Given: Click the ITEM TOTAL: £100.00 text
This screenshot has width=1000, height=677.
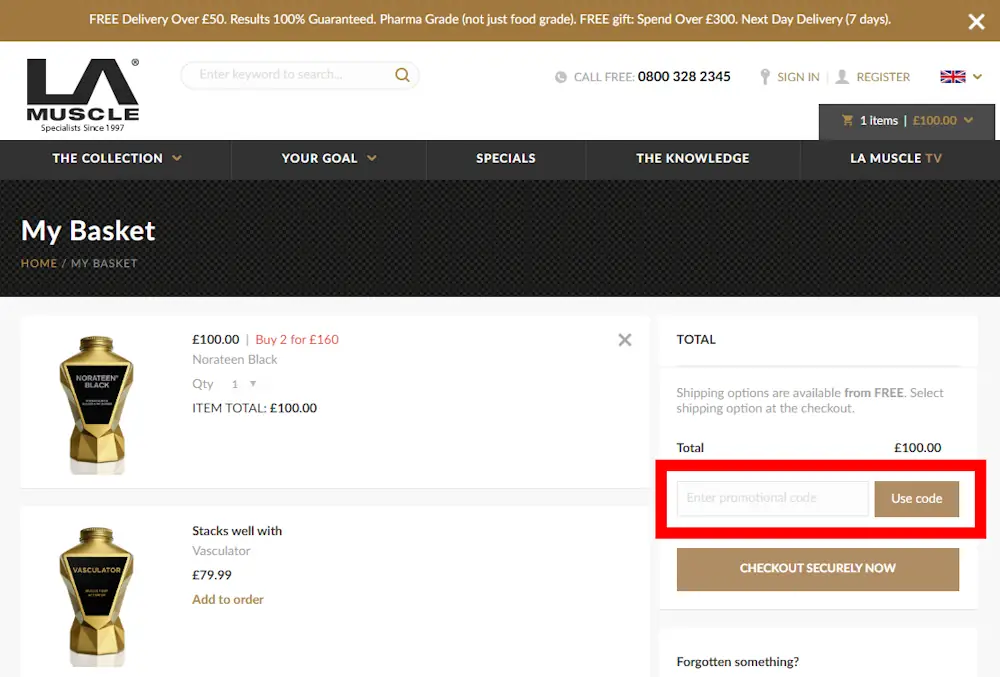Looking at the screenshot, I should point(254,408).
